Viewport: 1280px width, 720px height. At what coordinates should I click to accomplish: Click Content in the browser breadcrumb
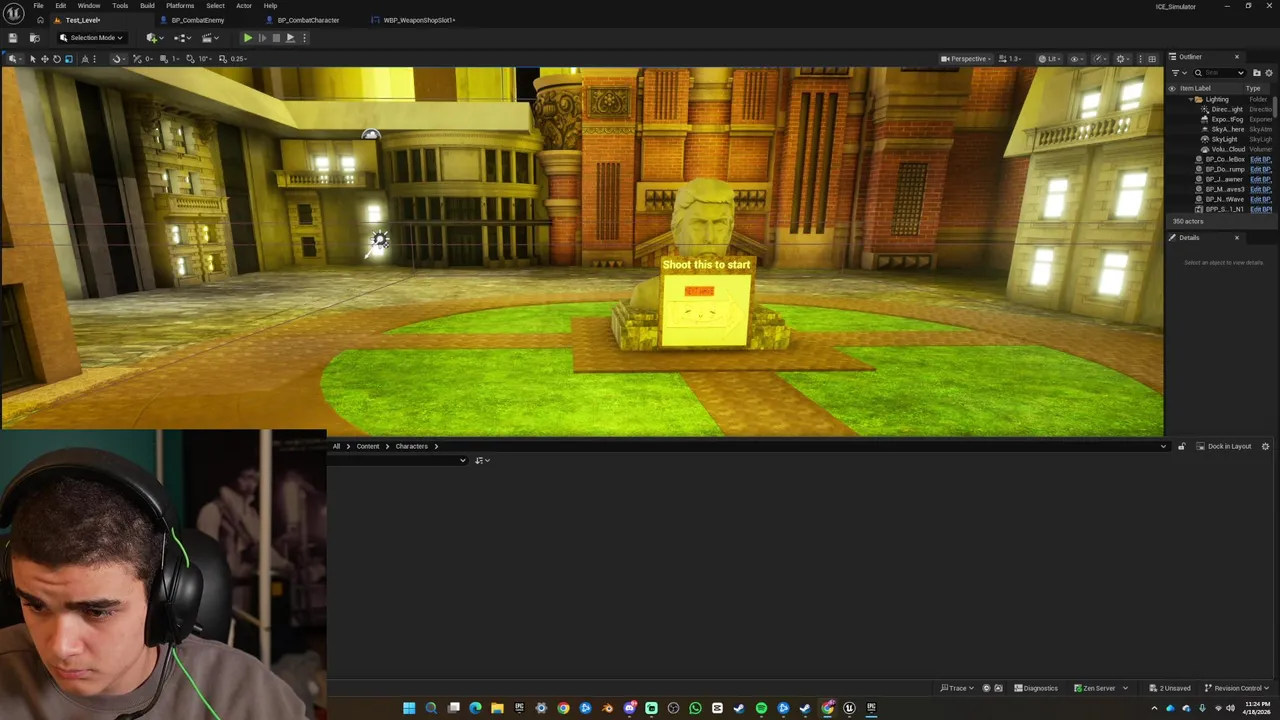coord(368,446)
